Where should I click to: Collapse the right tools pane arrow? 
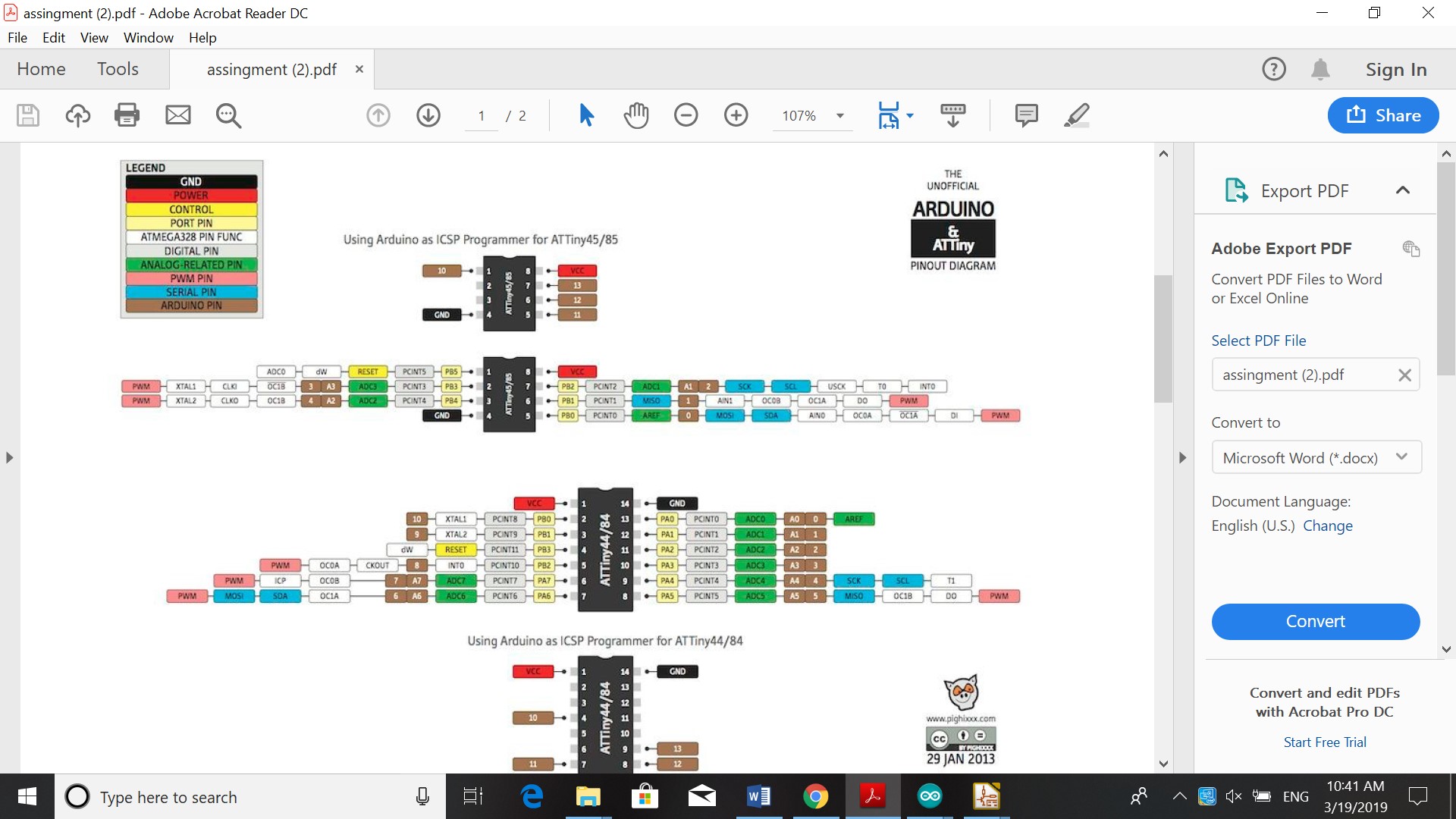1182,457
